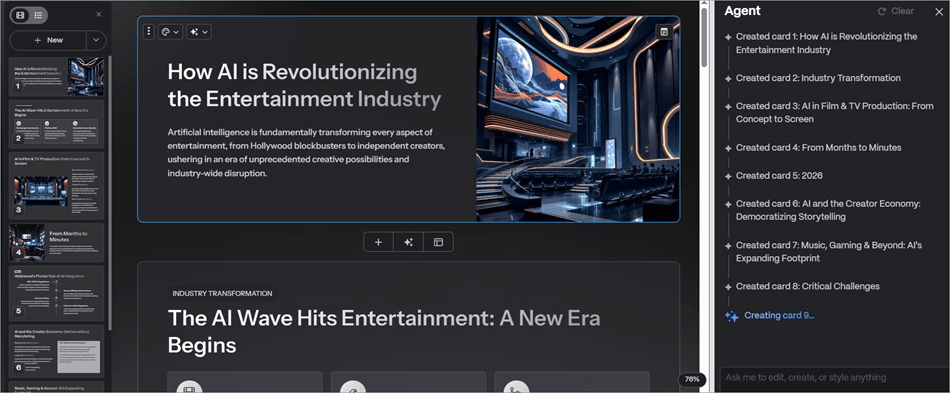Click the Clear button in Agent panel
The height and width of the screenshot is (393, 950).
coord(896,11)
